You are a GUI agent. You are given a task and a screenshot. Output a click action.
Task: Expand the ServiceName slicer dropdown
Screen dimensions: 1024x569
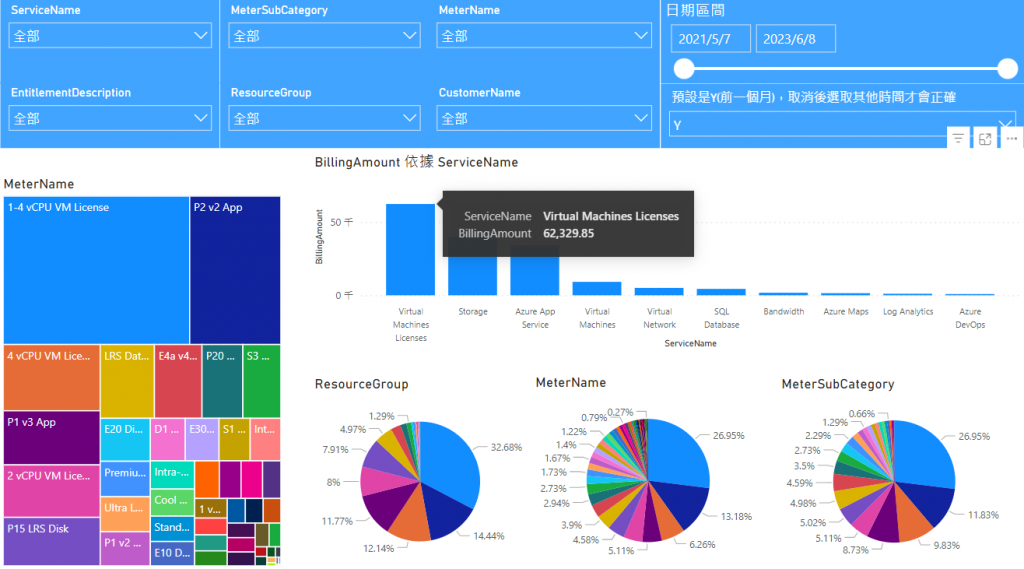point(110,36)
